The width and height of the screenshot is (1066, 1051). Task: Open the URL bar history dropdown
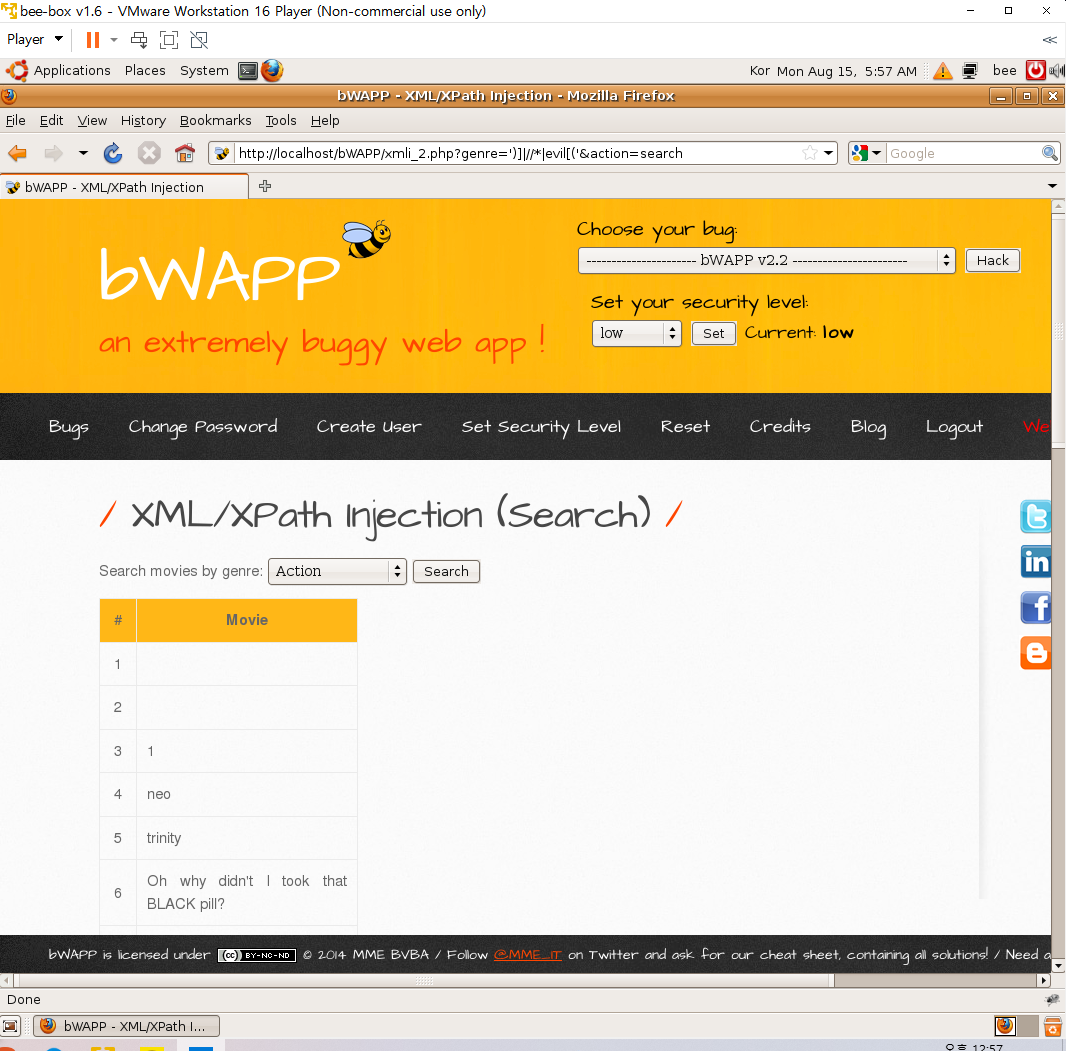point(828,153)
